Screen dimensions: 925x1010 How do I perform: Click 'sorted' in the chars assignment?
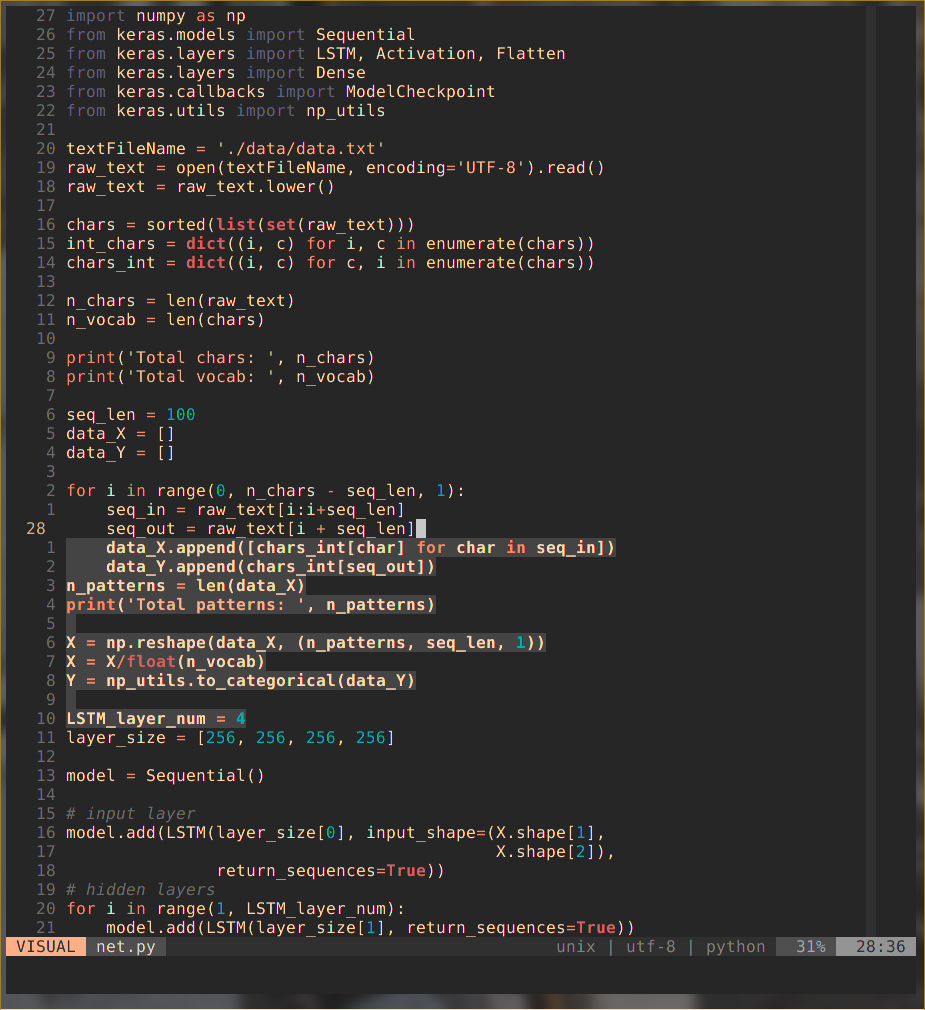tap(176, 225)
